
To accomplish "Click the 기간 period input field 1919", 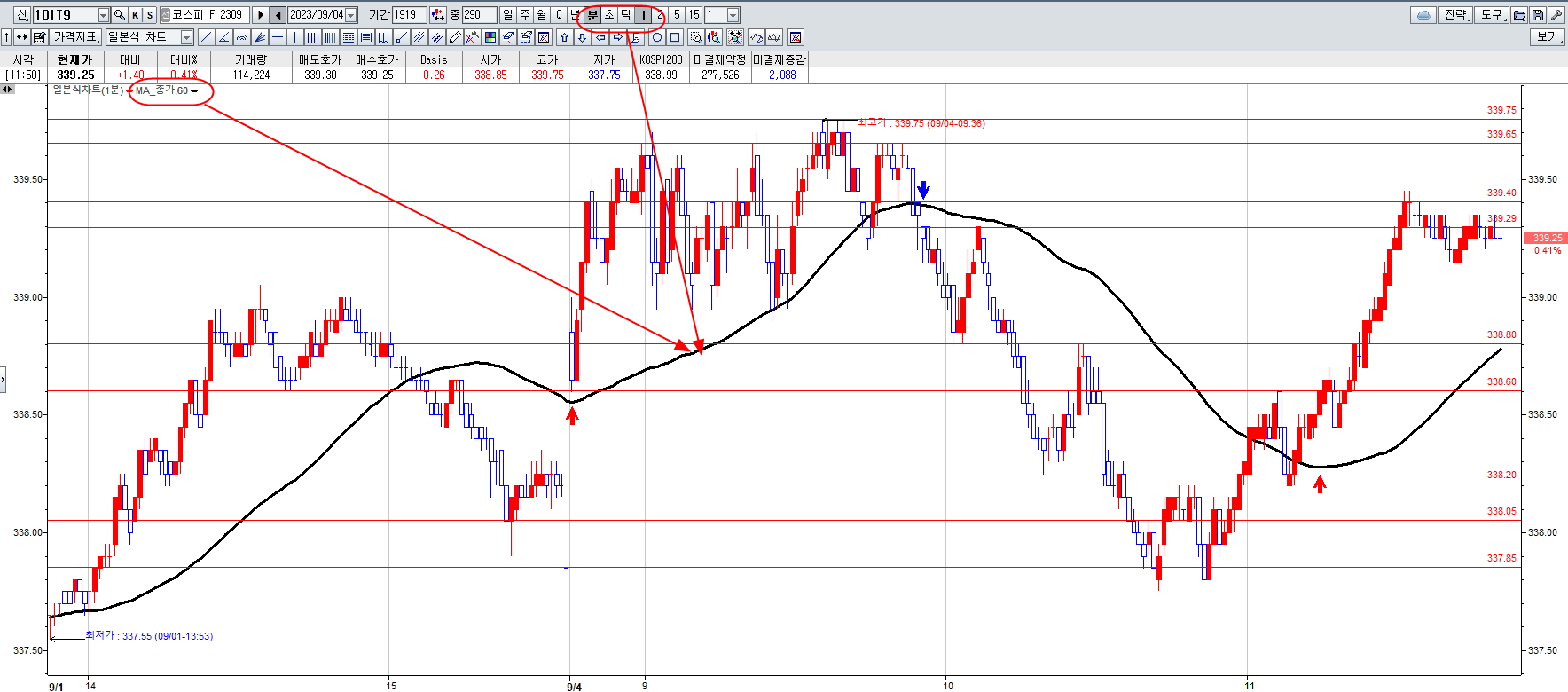I will 408,15.
